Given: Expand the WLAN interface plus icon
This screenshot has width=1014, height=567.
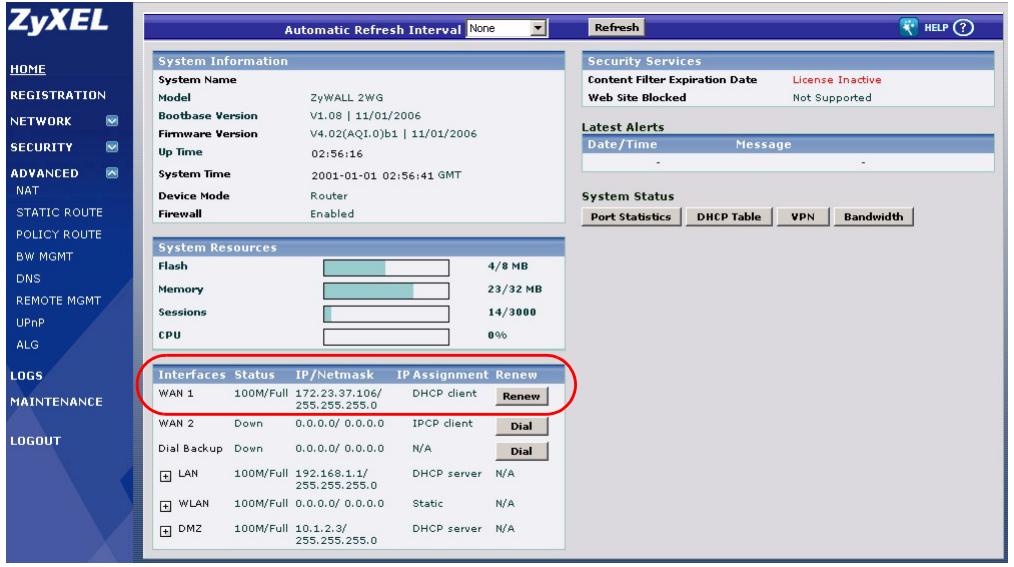Looking at the screenshot, I should [166, 506].
